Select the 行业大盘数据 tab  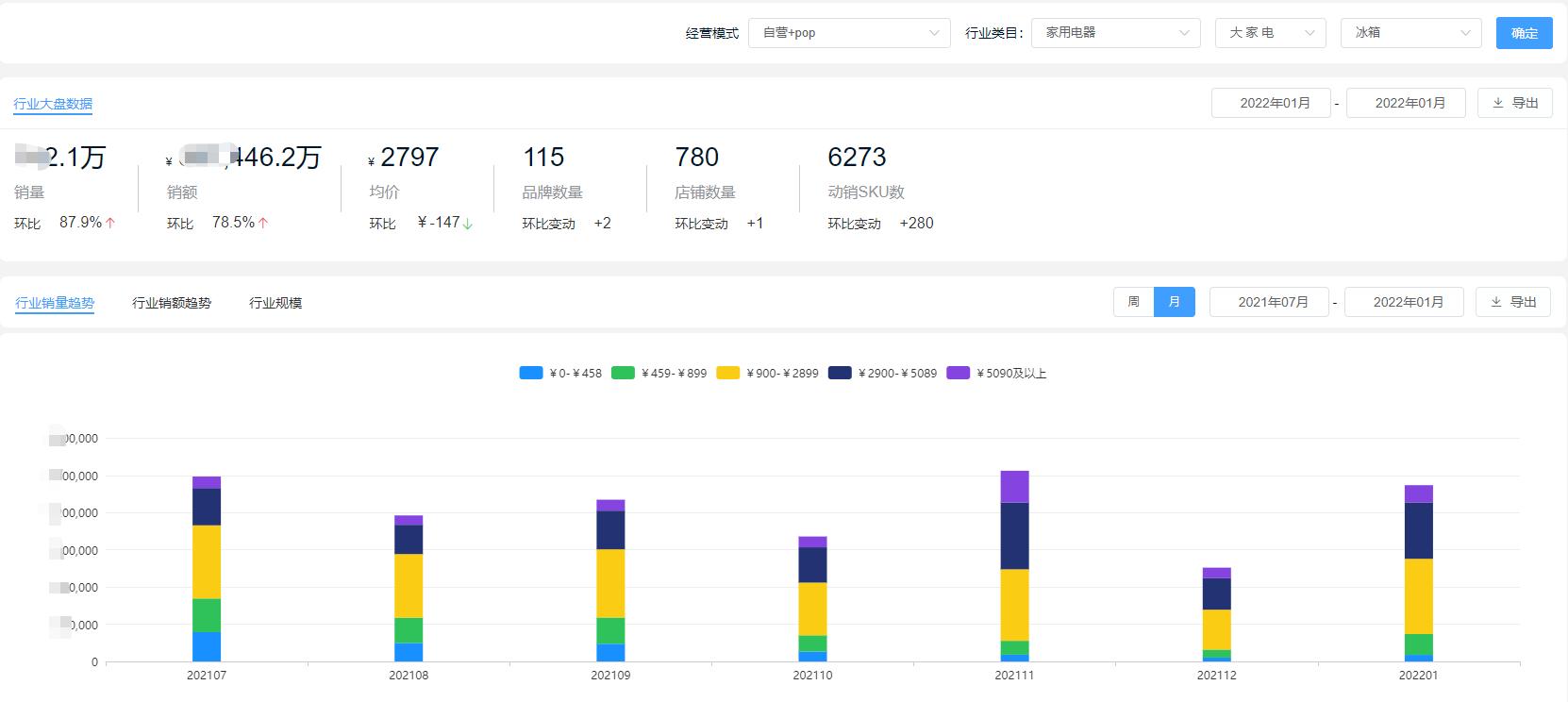(53, 104)
